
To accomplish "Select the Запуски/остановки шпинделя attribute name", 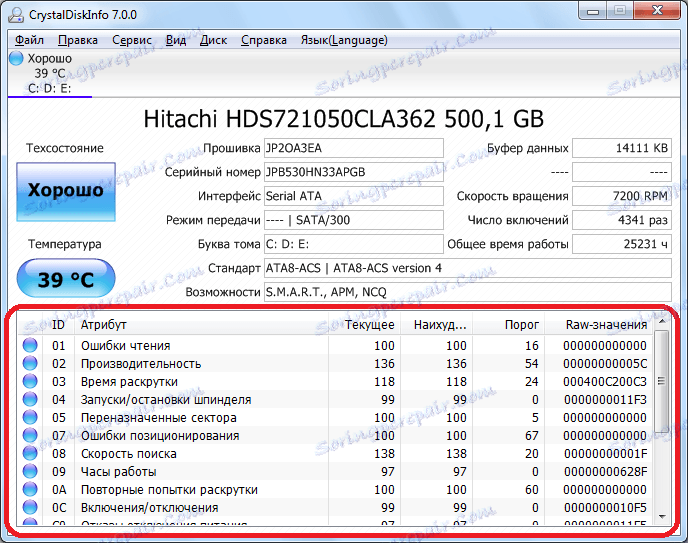I will (x=166, y=400).
